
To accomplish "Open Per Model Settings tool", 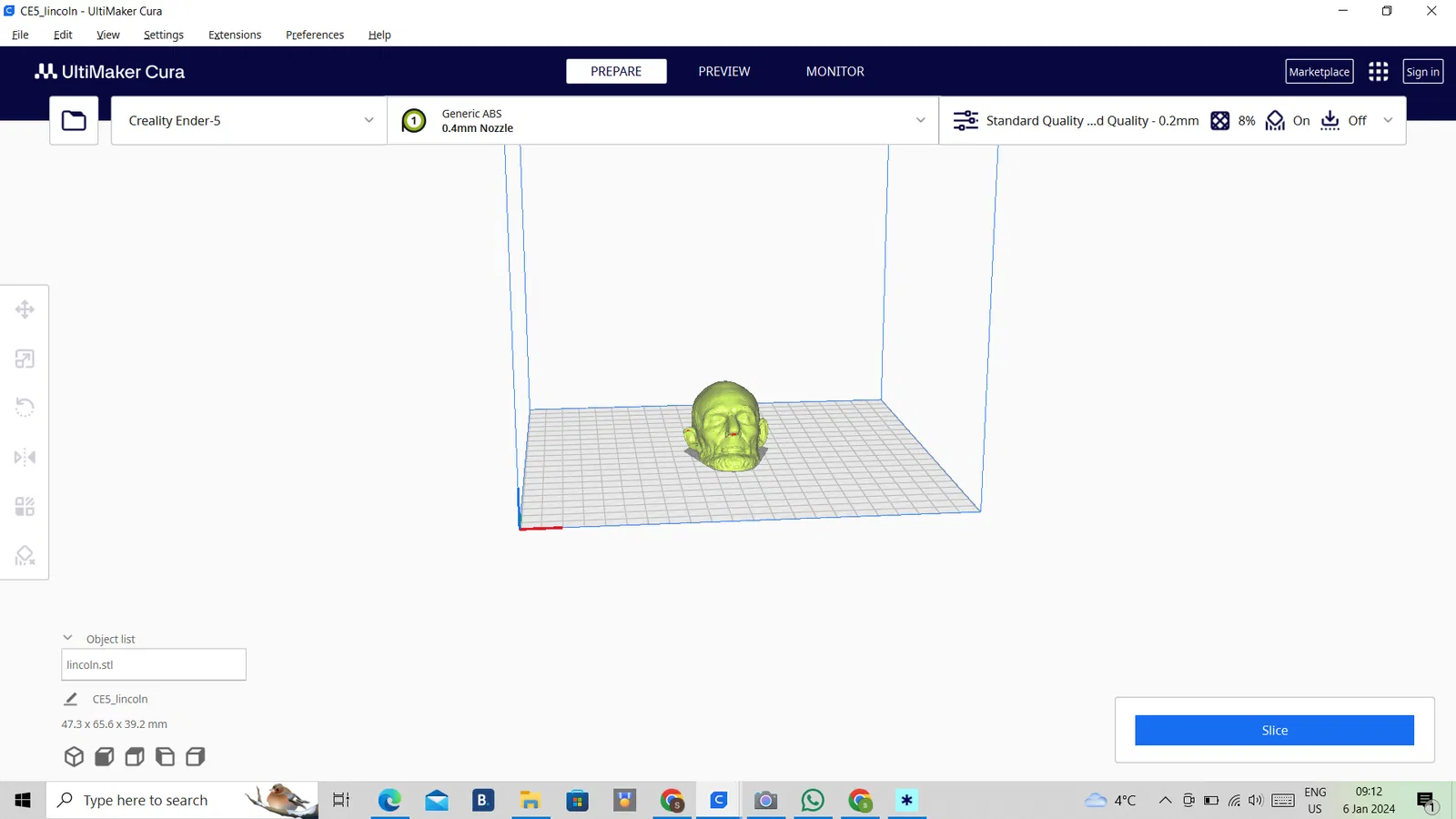I will tap(25, 506).
